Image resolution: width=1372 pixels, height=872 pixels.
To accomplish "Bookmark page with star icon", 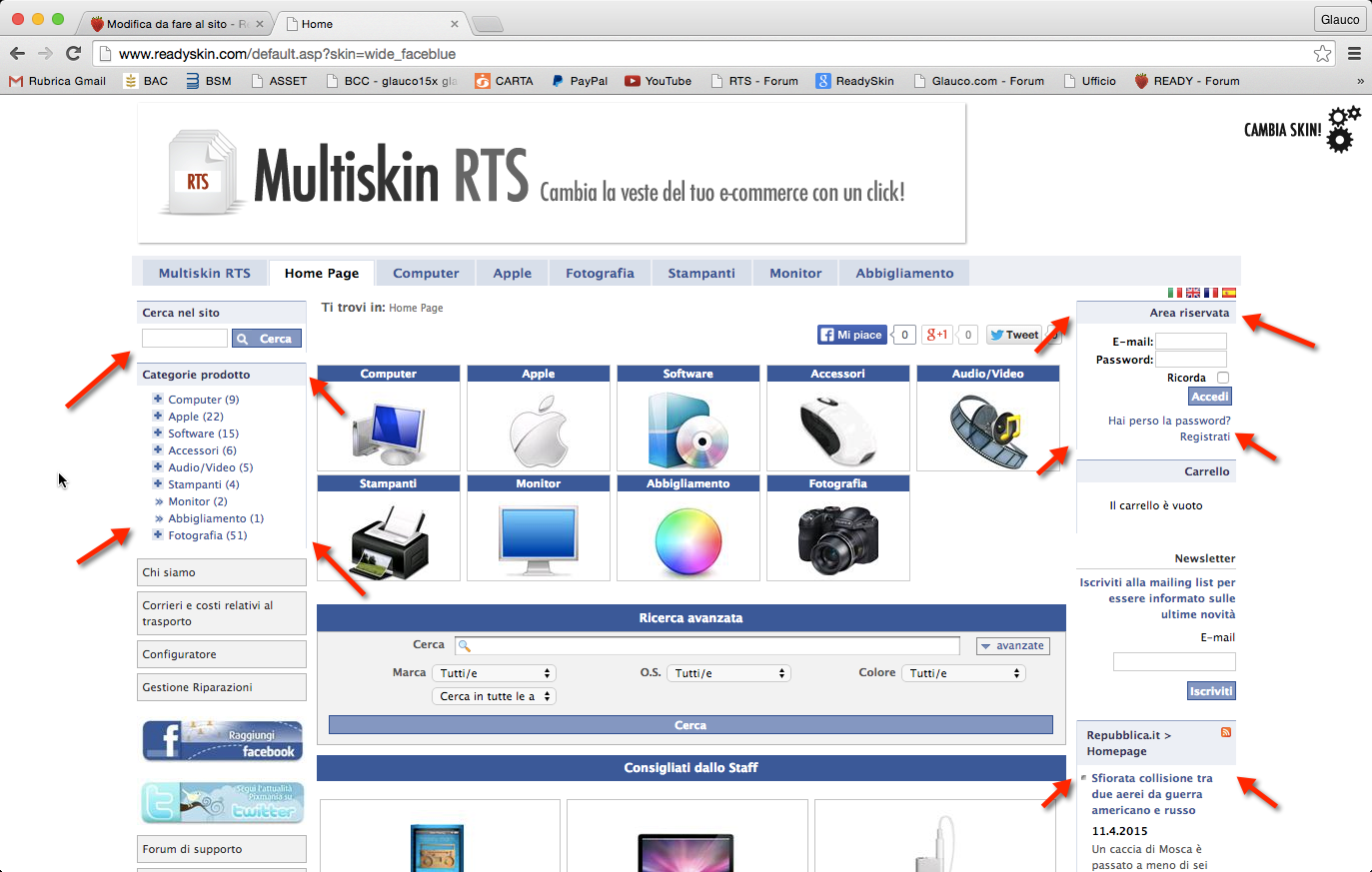I will (1322, 54).
